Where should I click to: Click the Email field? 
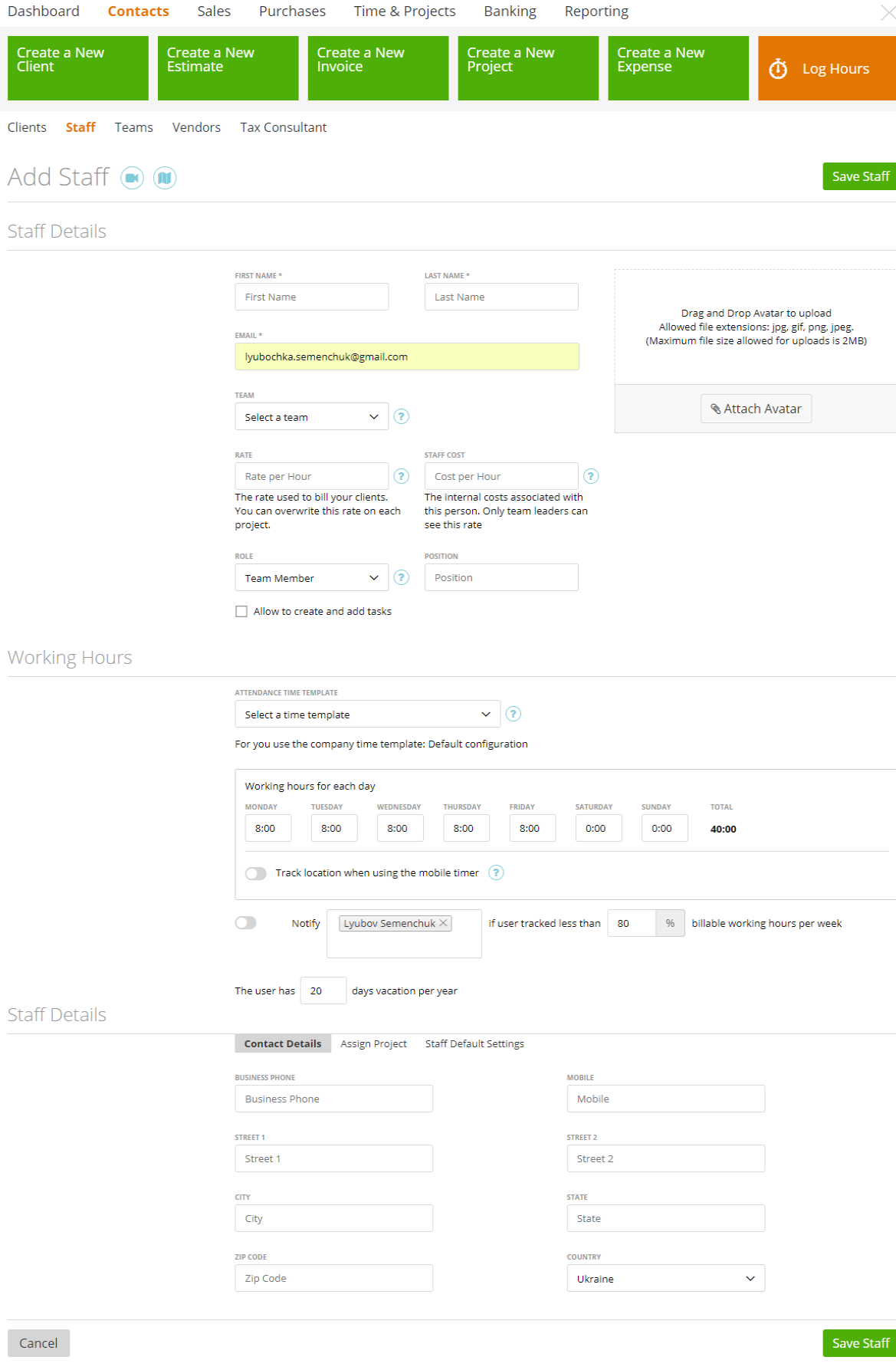tap(407, 356)
